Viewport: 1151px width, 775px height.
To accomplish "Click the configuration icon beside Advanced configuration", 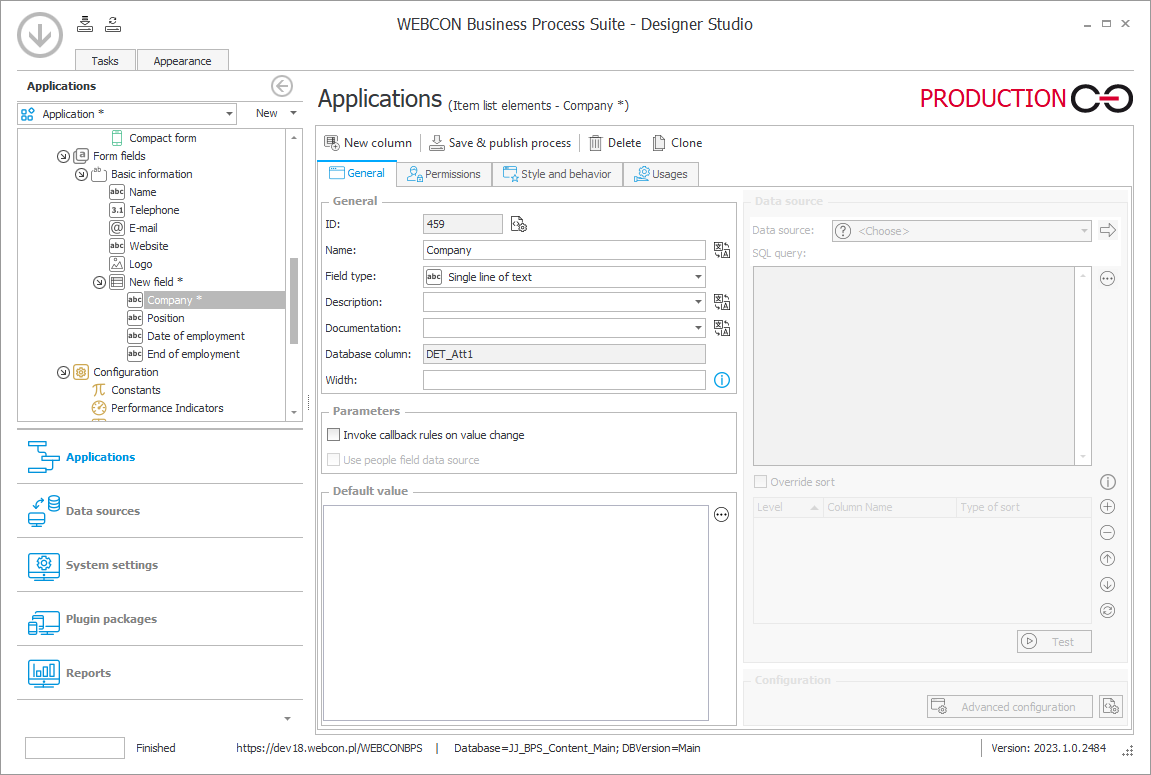I will (1111, 707).
